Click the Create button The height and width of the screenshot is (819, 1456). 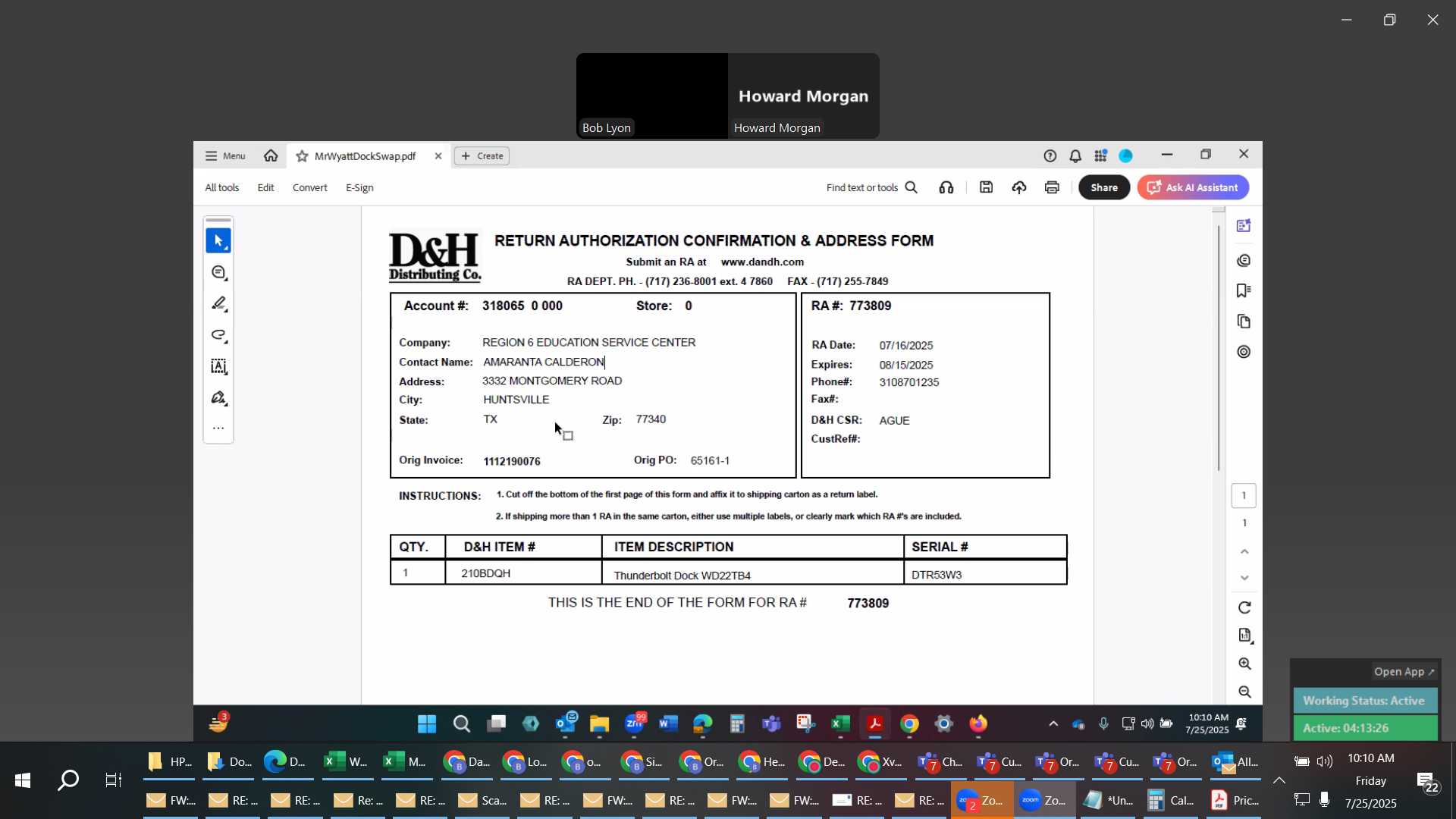coord(482,156)
